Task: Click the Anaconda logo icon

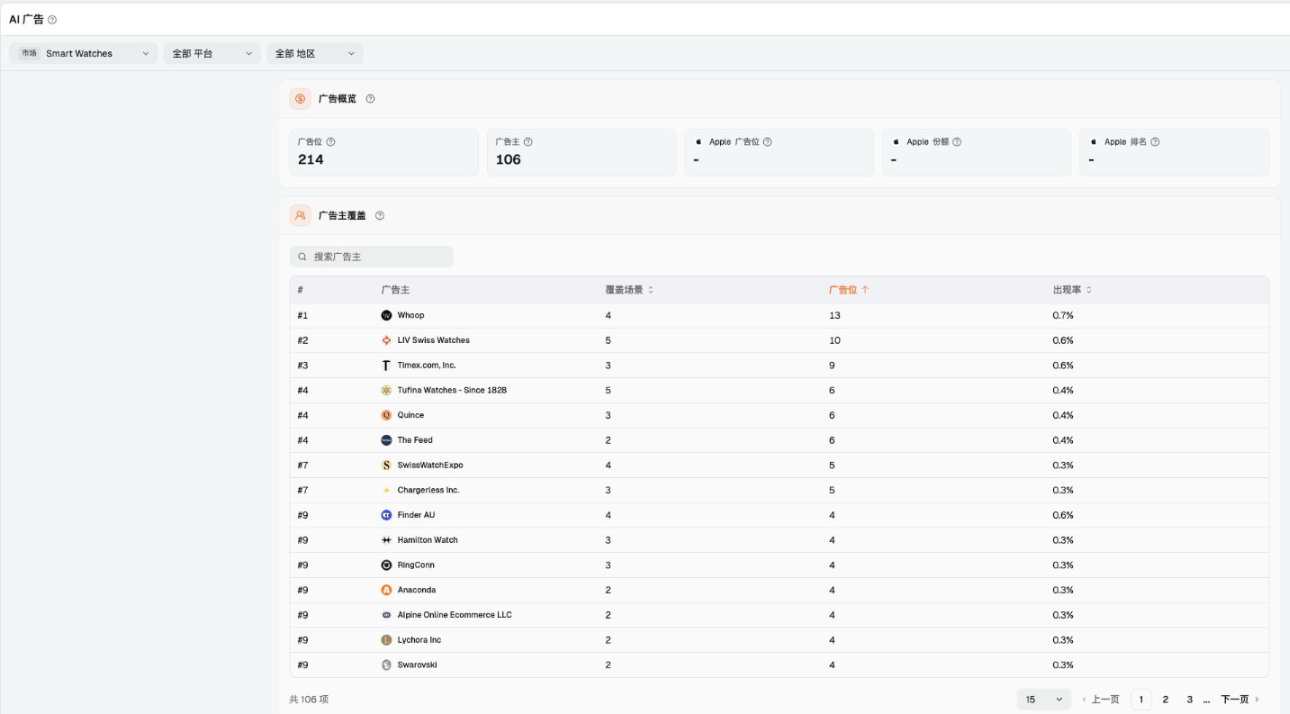Action: (386, 590)
